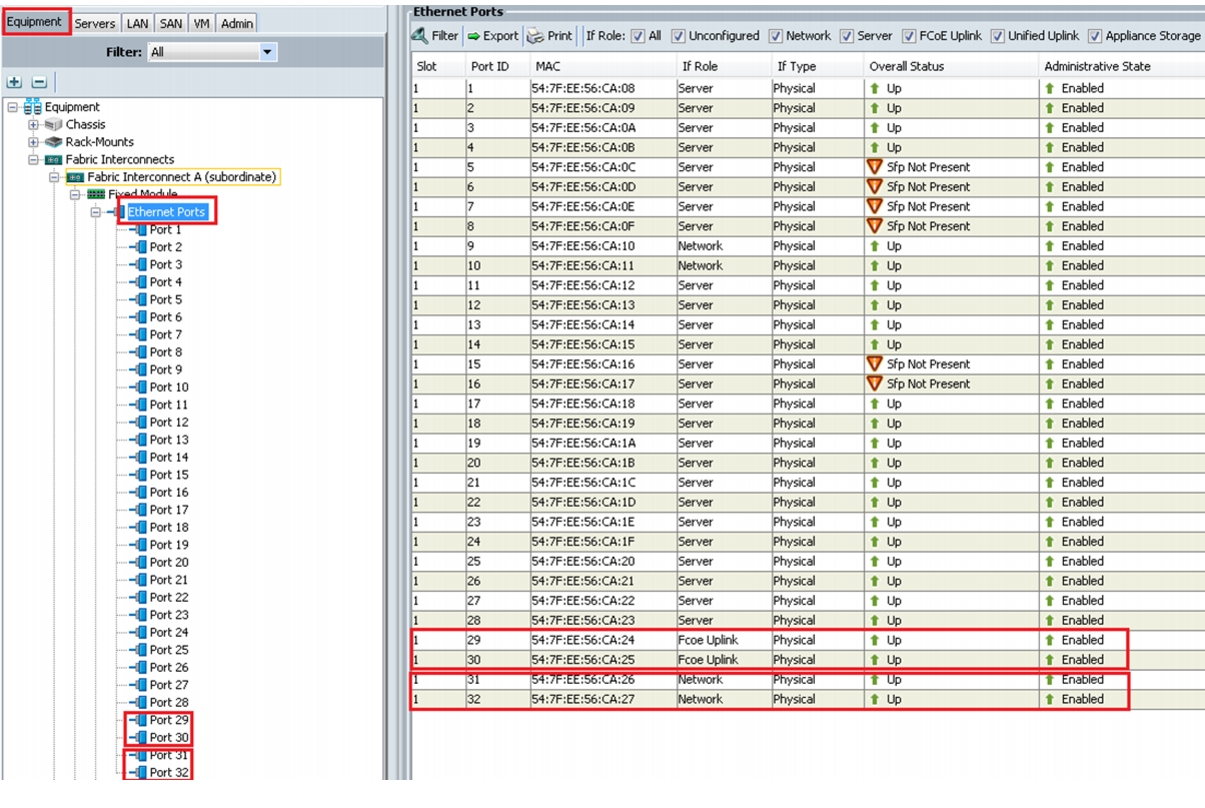Click the Rack-Mounts node icon

[x=54, y=142]
